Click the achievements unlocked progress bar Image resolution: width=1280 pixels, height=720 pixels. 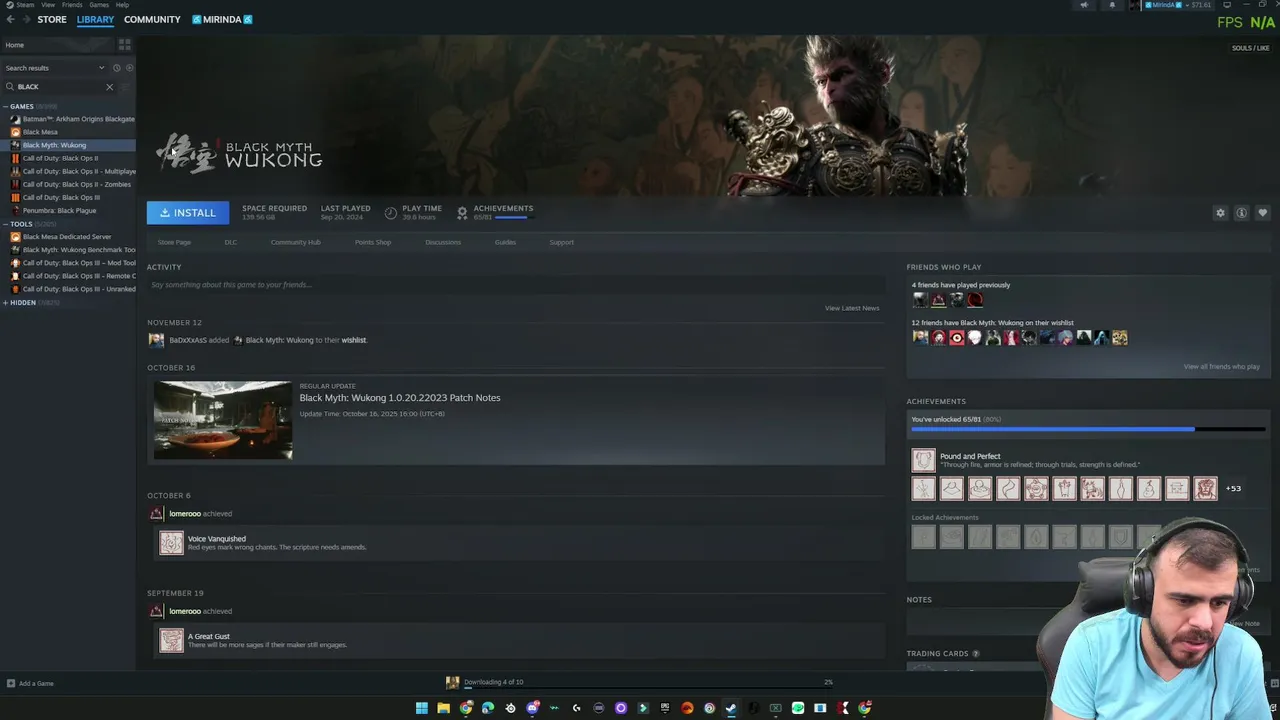point(1088,429)
